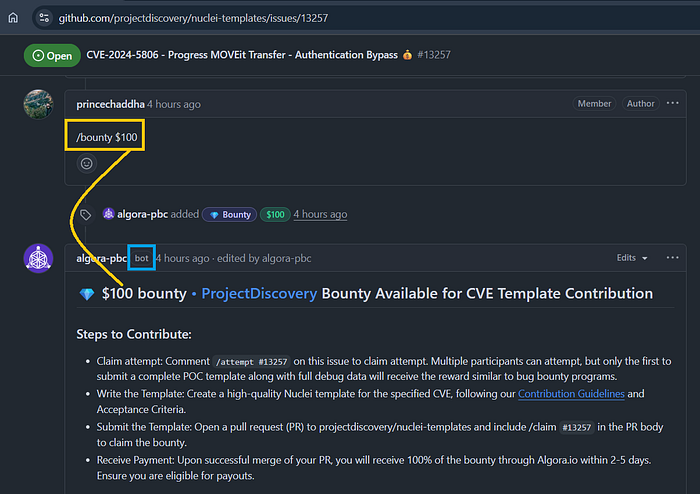700x494 pixels.
Task: Open options menu on algora-pbc comment
Action: [672, 257]
